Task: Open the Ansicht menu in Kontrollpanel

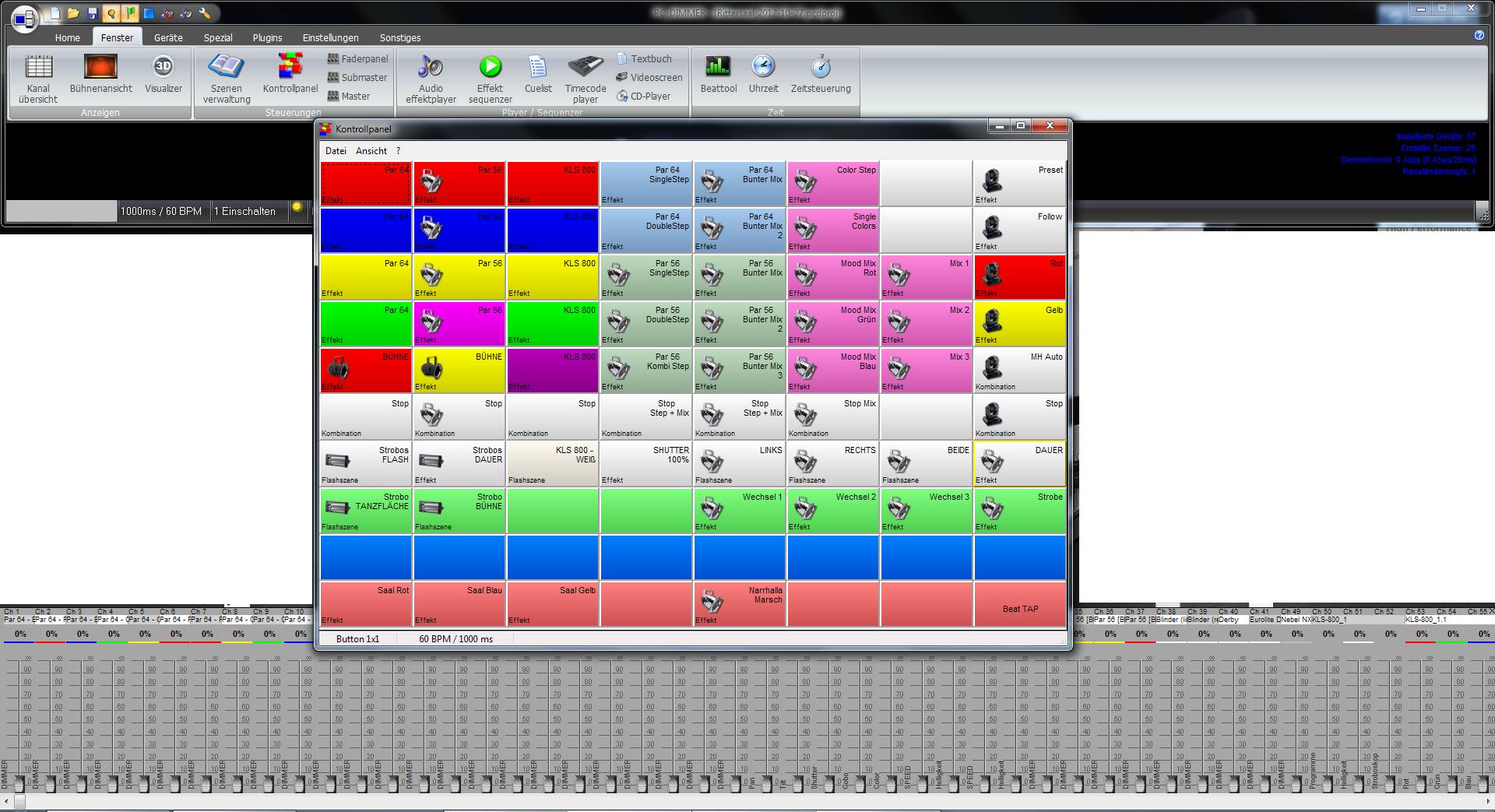Action: (371, 151)
